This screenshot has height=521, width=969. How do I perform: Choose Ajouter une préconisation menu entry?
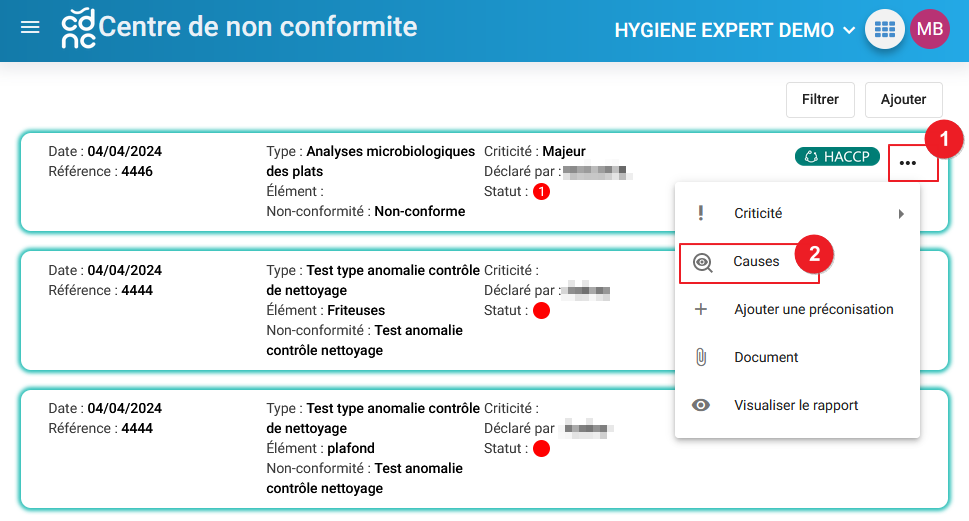point(813,309)
